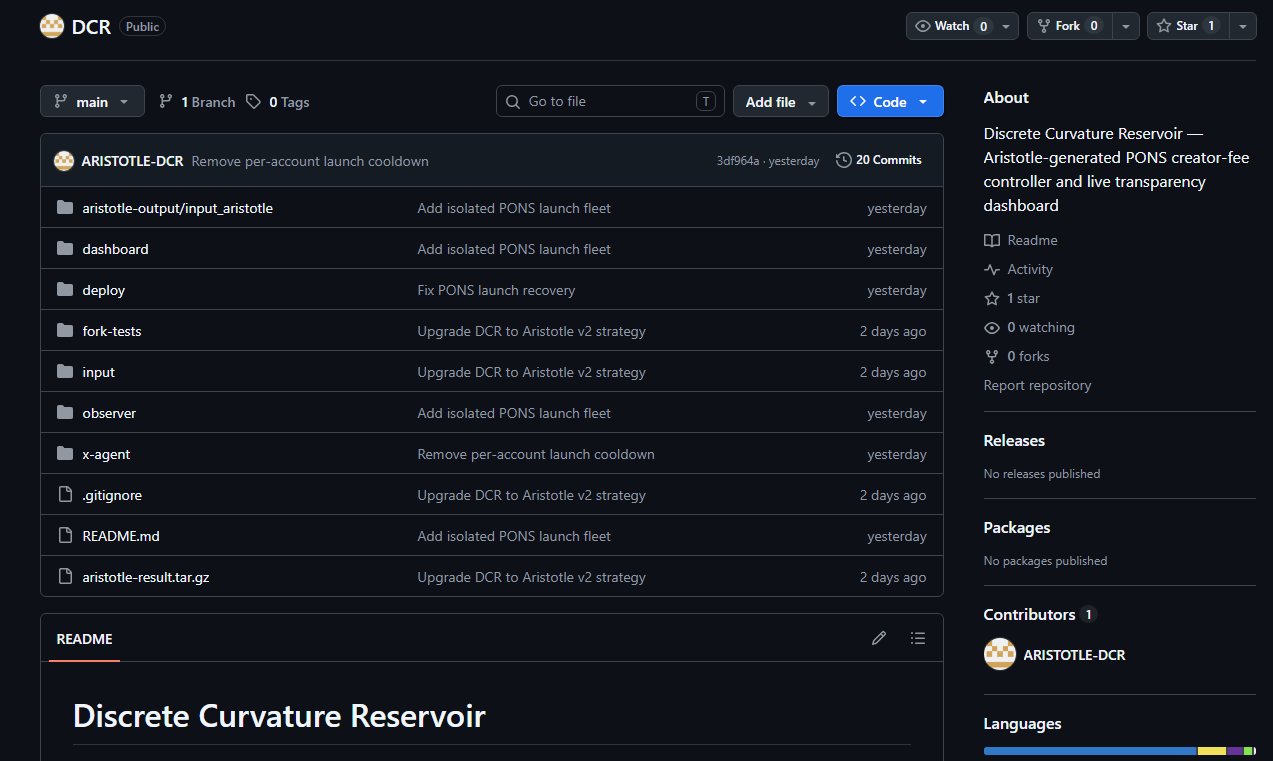Click folder icon next to fork-tests
The height and width of the screenshot is (761, 1273).
(x=65, y=331)
